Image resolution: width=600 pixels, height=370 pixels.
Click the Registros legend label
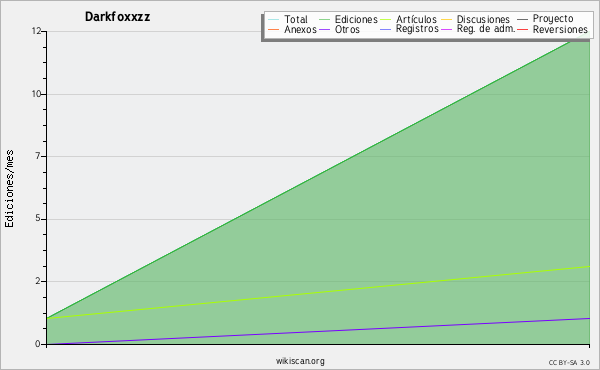tap(417, 29)
